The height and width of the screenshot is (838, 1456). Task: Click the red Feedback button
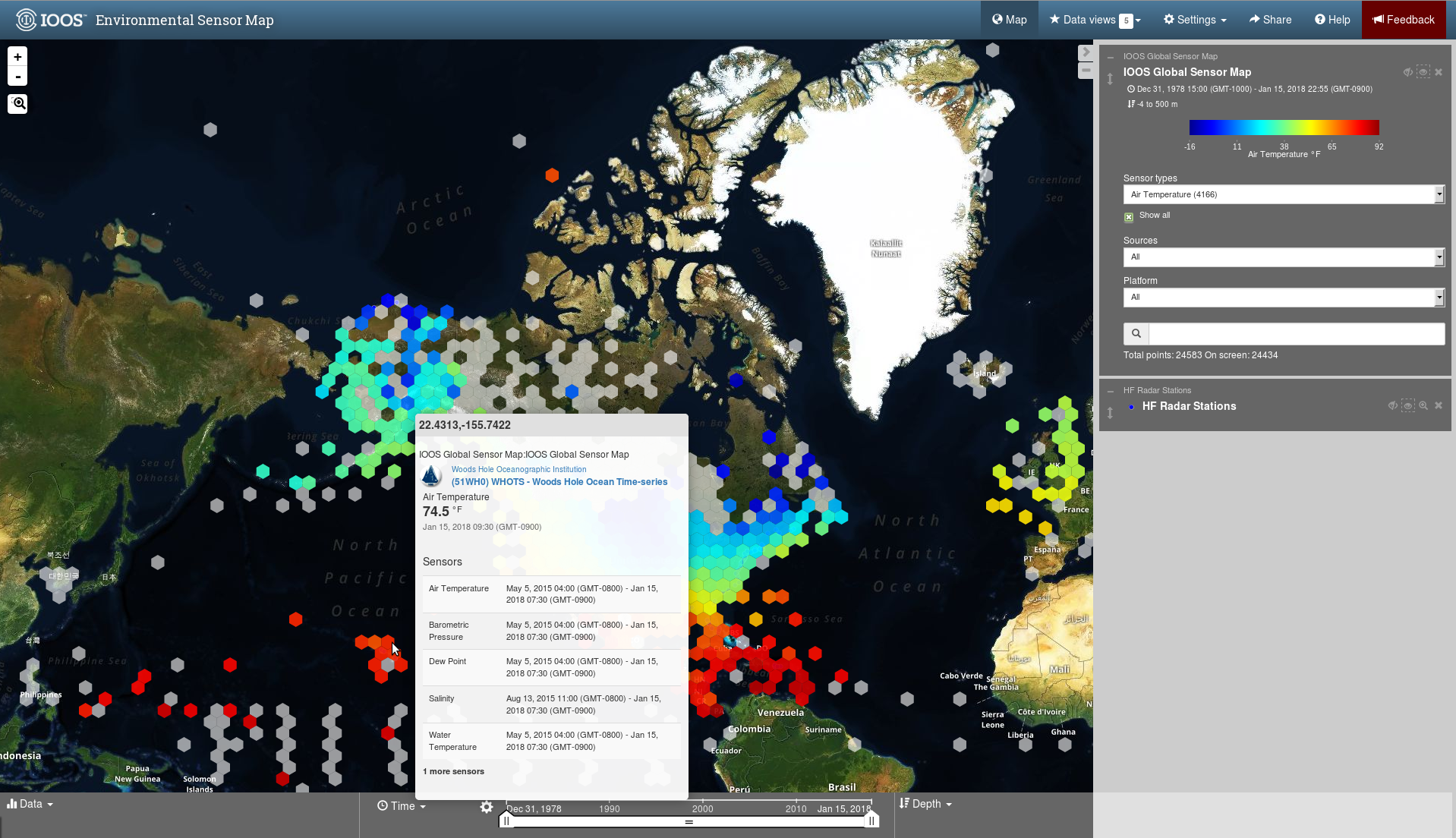tap(1404, 20)
